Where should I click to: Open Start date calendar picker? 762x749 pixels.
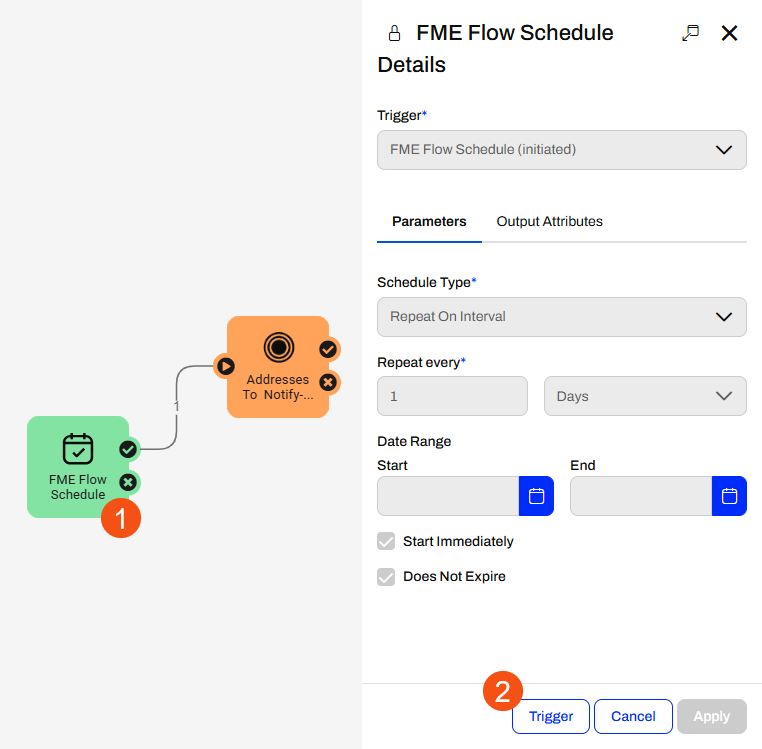point(536,496)
